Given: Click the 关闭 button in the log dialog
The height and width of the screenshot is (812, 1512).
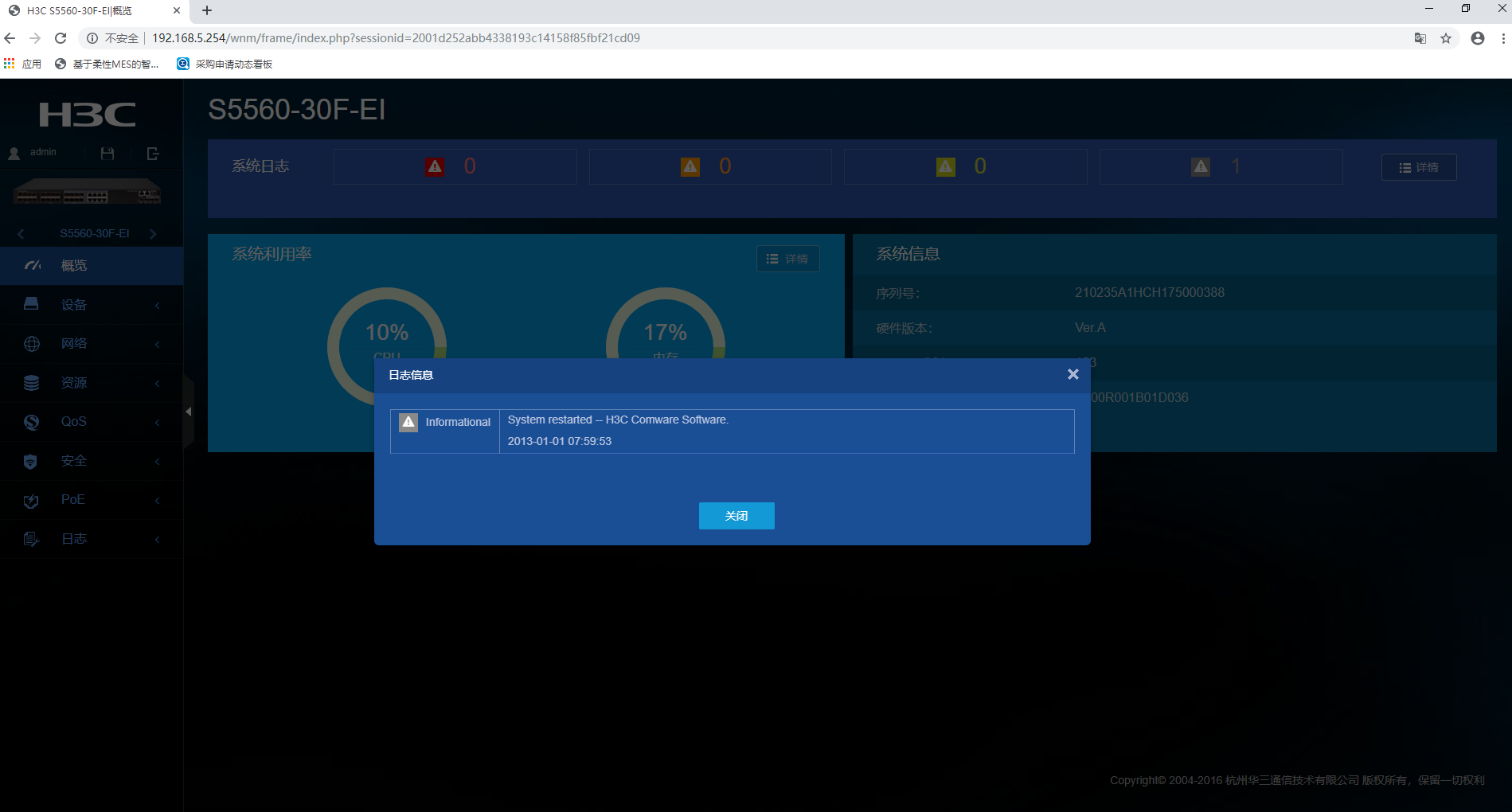Looking at the screenshot, I should pos(736,516).
